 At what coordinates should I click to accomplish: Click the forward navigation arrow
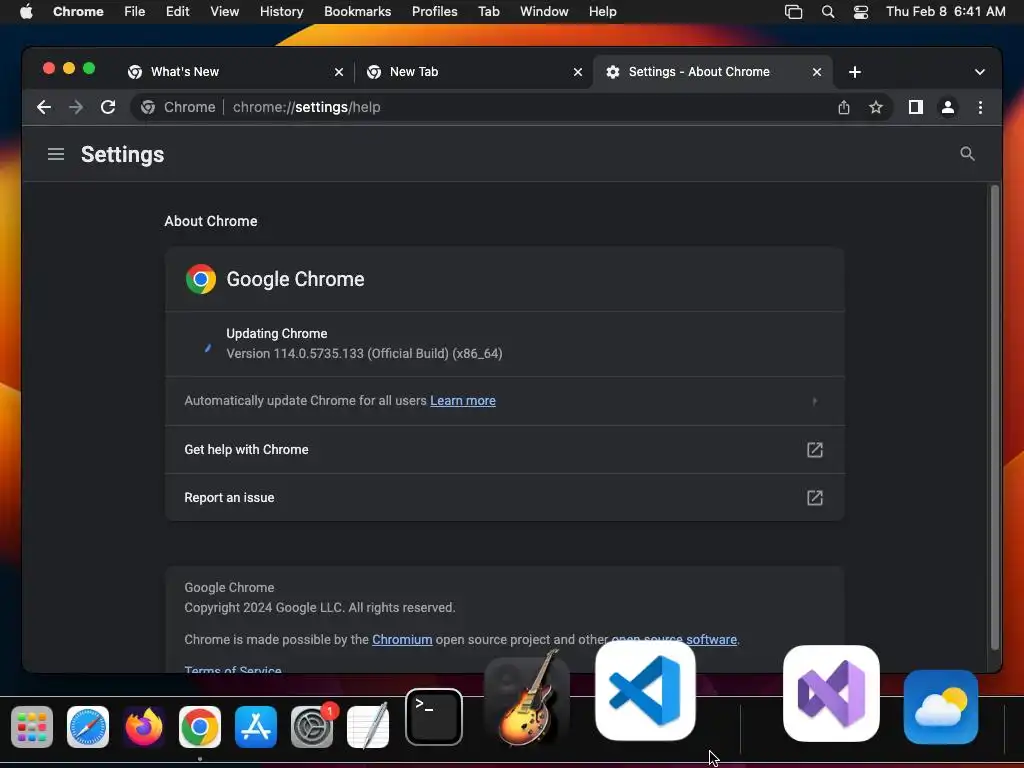tap(76, 107)
